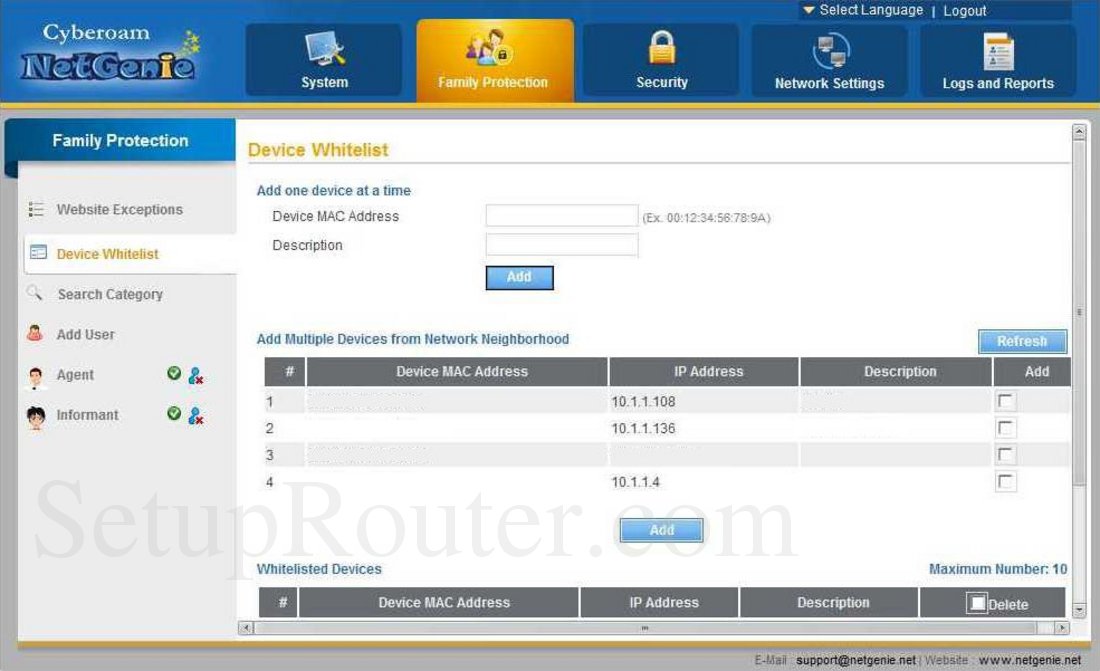The height and width of the screenshot is (671, 1100).
Task: Open Website Exceptions in sidebar
Action: click(119, 209)
